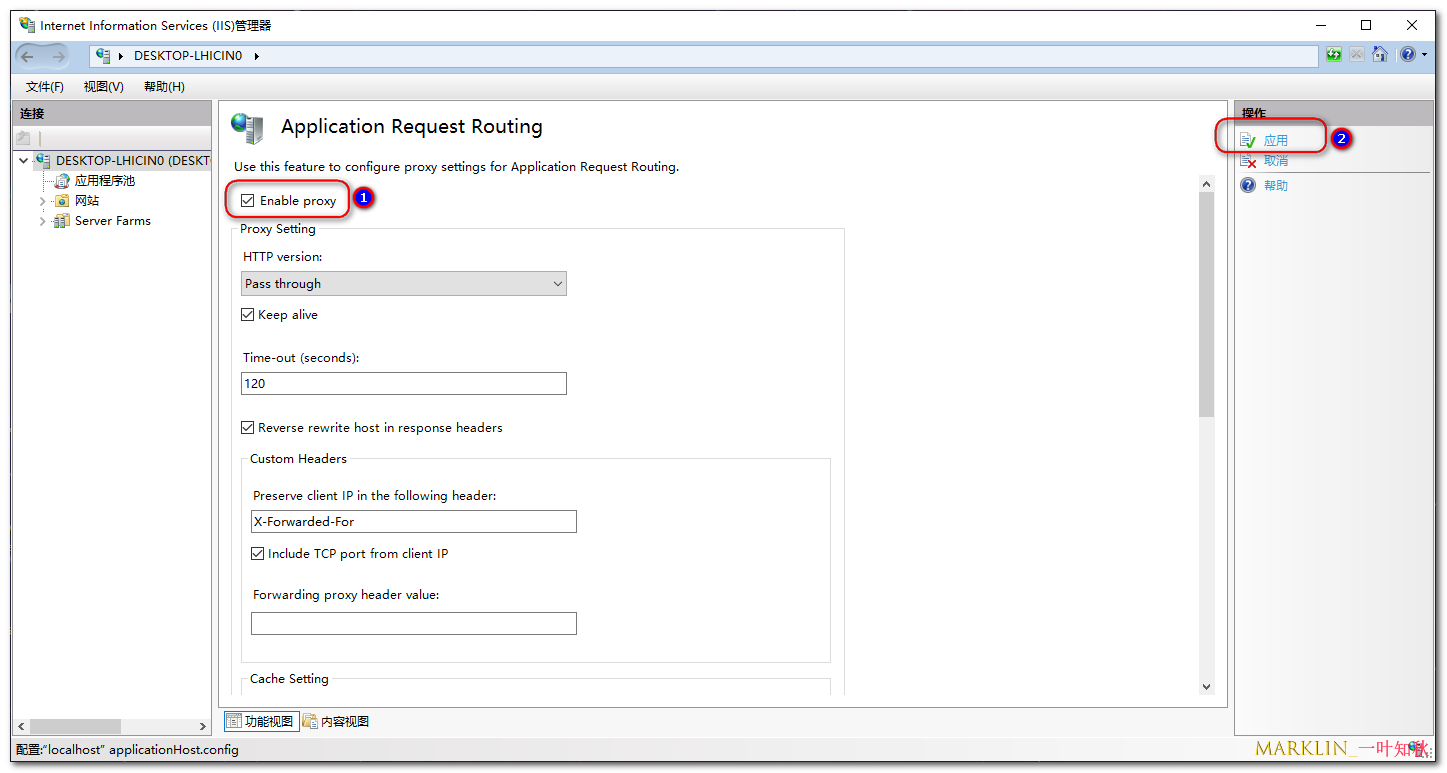
Task: Click the Application Request Routing globe icon
Action: 247,128
